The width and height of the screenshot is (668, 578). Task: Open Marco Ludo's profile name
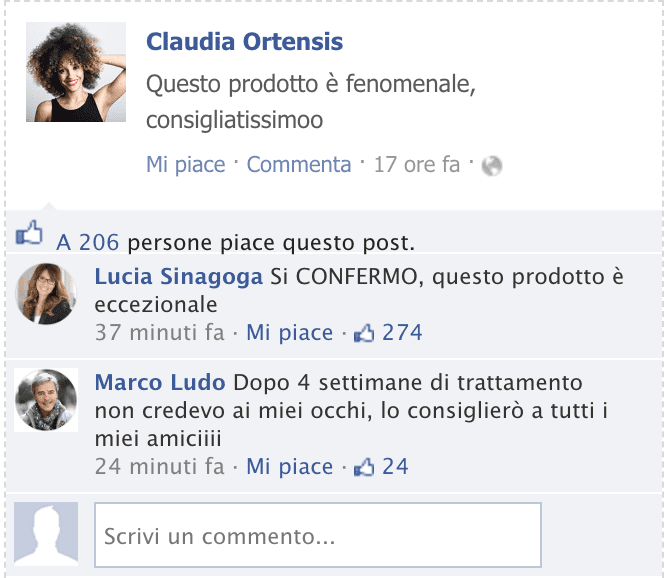[x=160, y=382]
